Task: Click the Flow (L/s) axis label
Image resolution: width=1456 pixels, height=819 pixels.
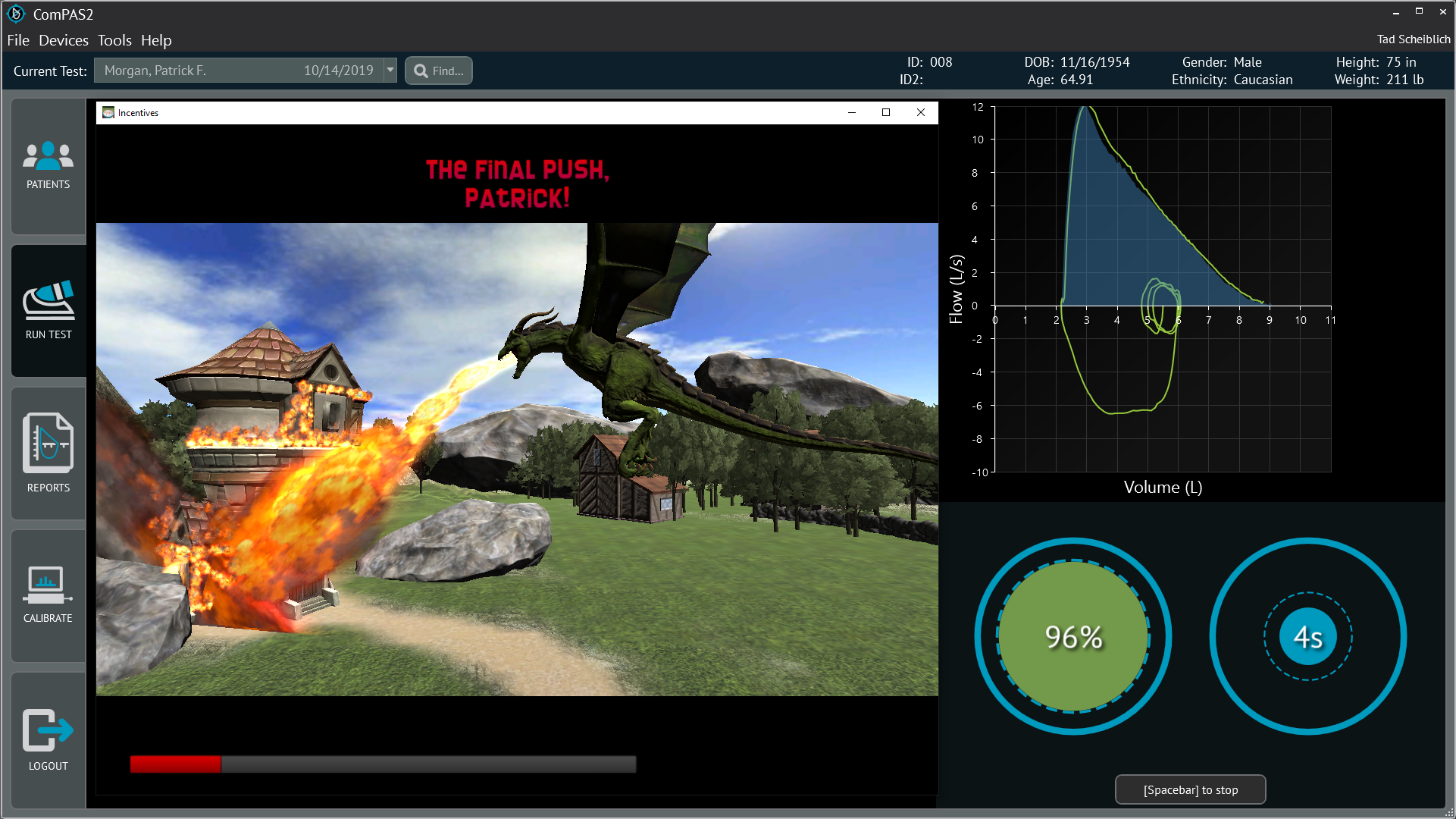Action: 957,290
